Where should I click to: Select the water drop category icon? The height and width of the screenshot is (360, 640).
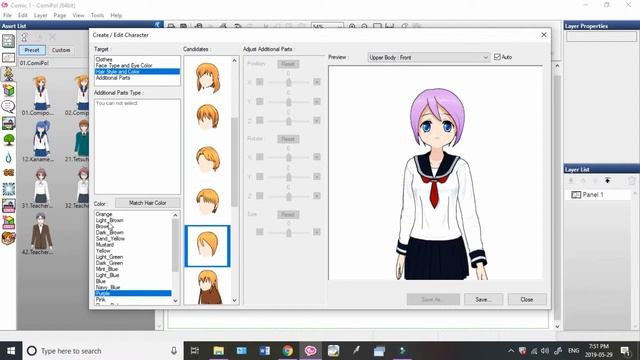pos(8,157)
